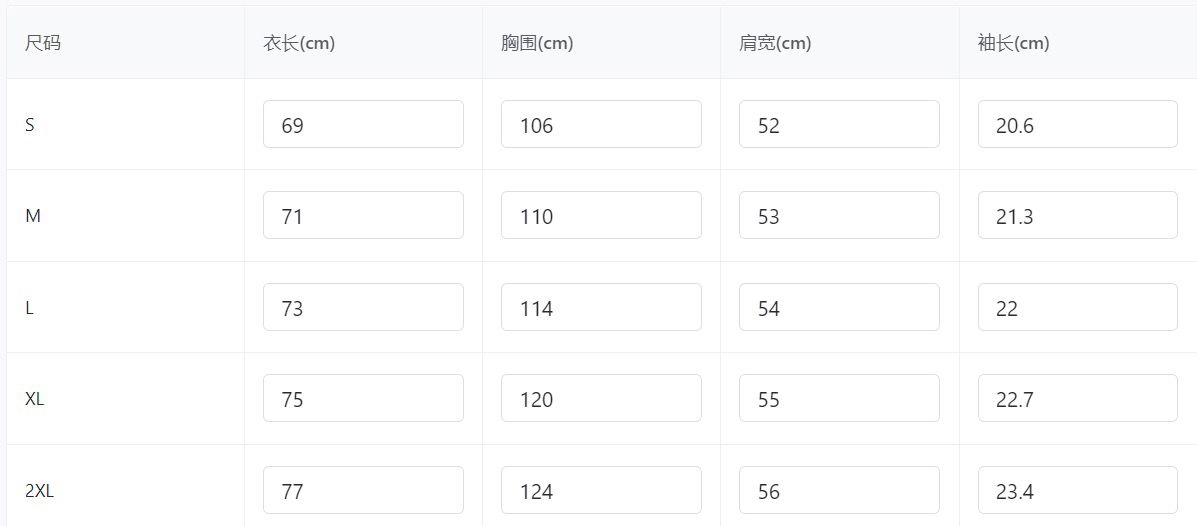Click the L size 衣长 input showing 73
The height and width of the screenshot is (526, 1197).
[363, 308]
